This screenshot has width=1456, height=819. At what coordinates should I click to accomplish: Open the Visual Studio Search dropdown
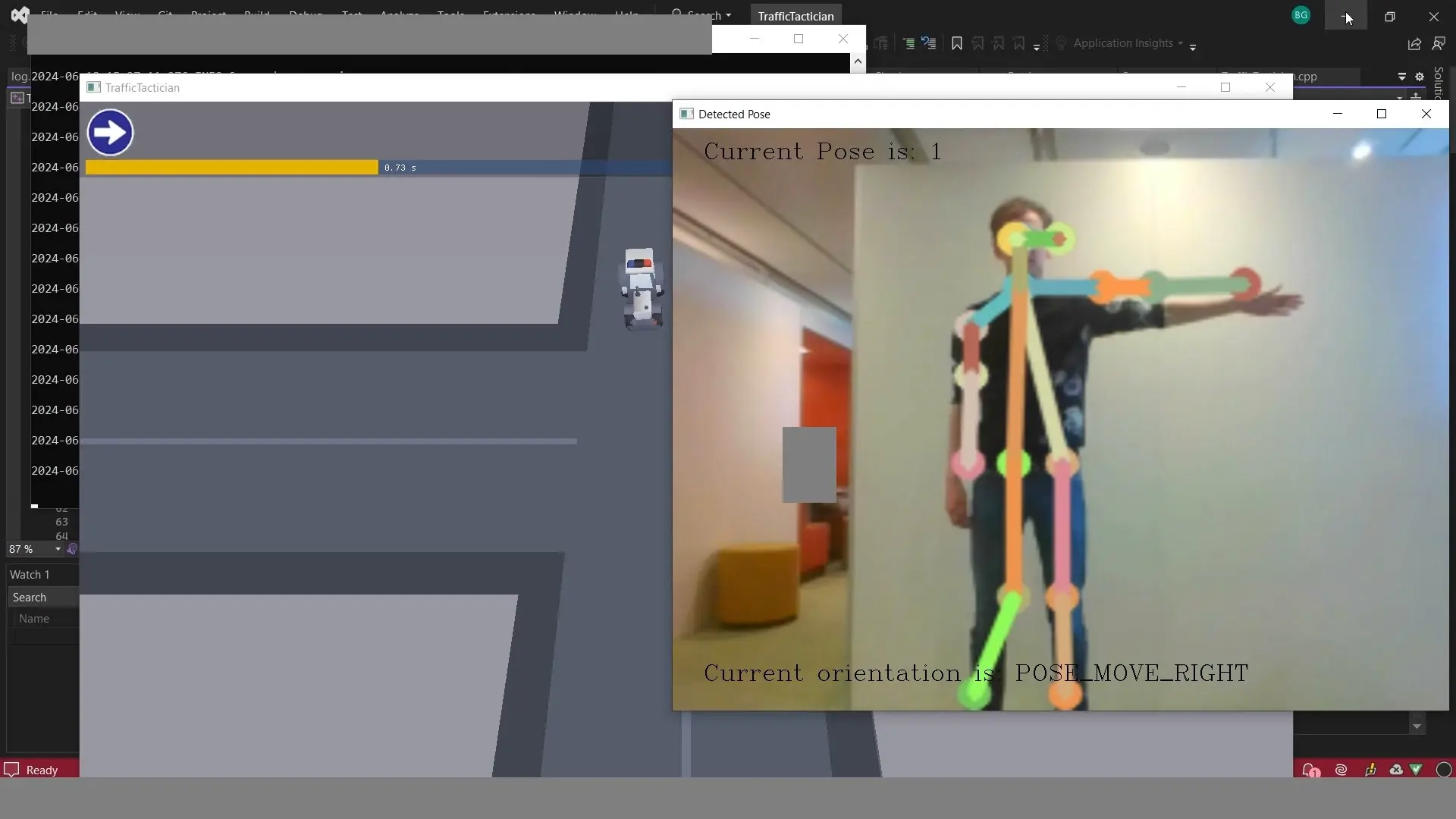point(702,15)
